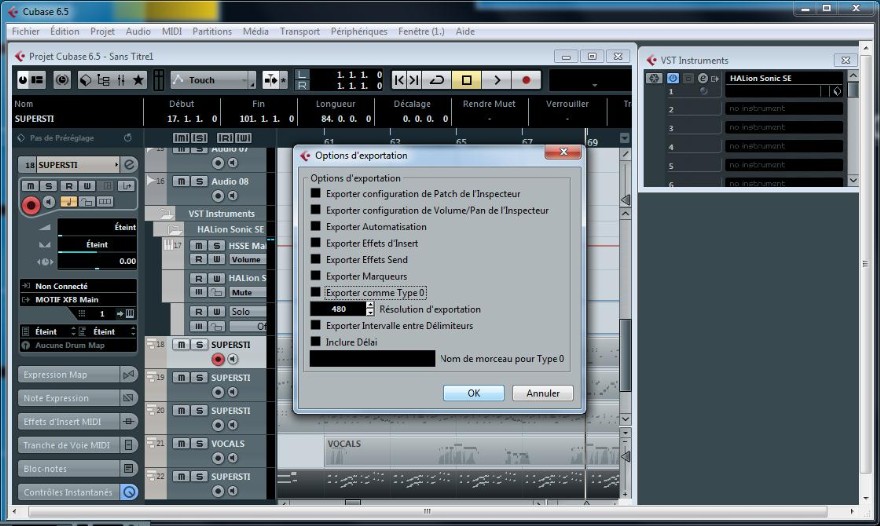
Task: Click SUPERSTI track 18 record enable
Action: point(218,359)
